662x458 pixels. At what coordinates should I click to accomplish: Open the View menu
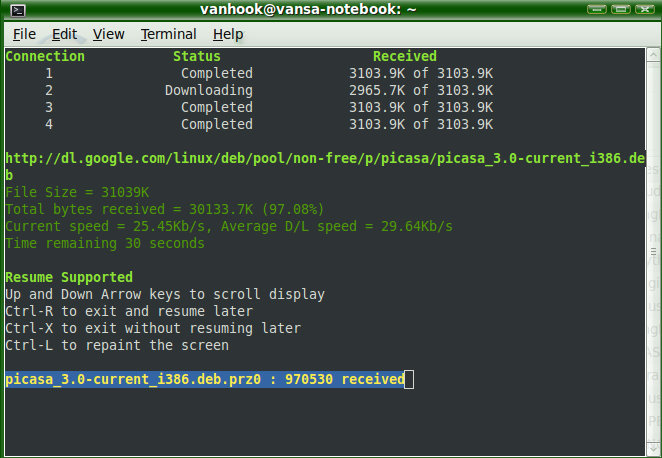(x=109, y=34)
